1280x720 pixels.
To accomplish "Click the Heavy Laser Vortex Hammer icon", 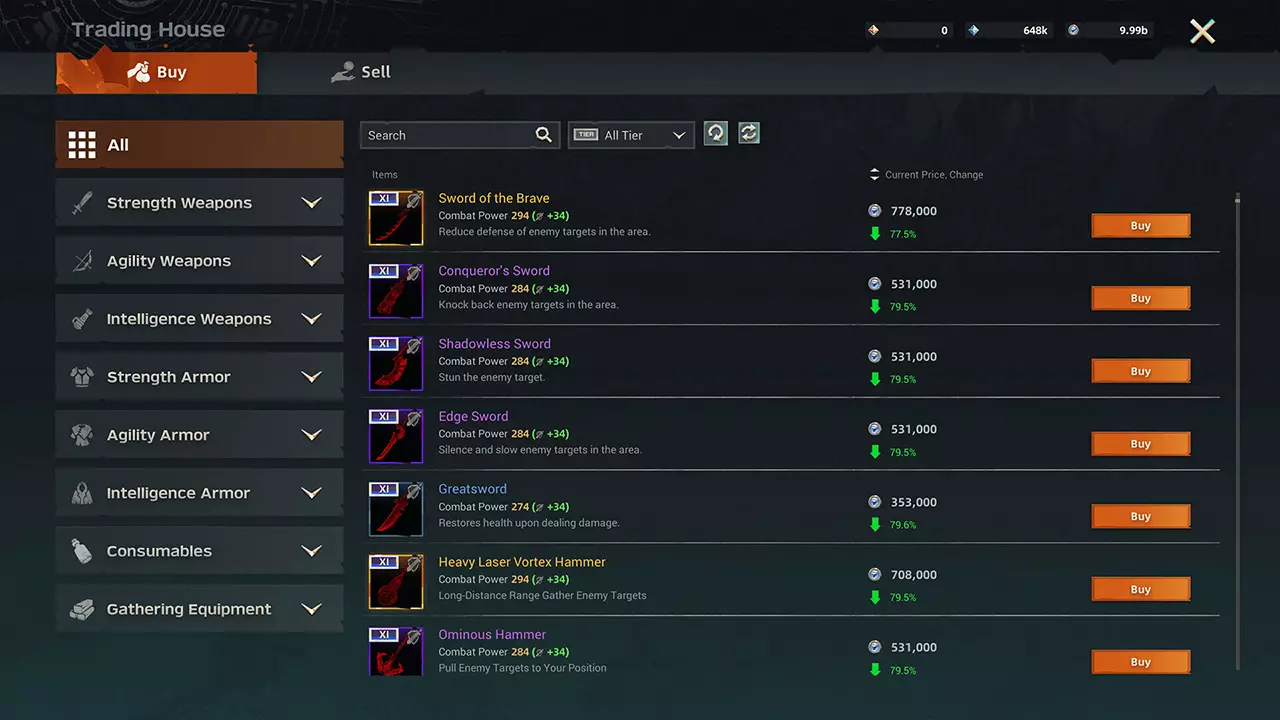I will (x=396, y=582).
